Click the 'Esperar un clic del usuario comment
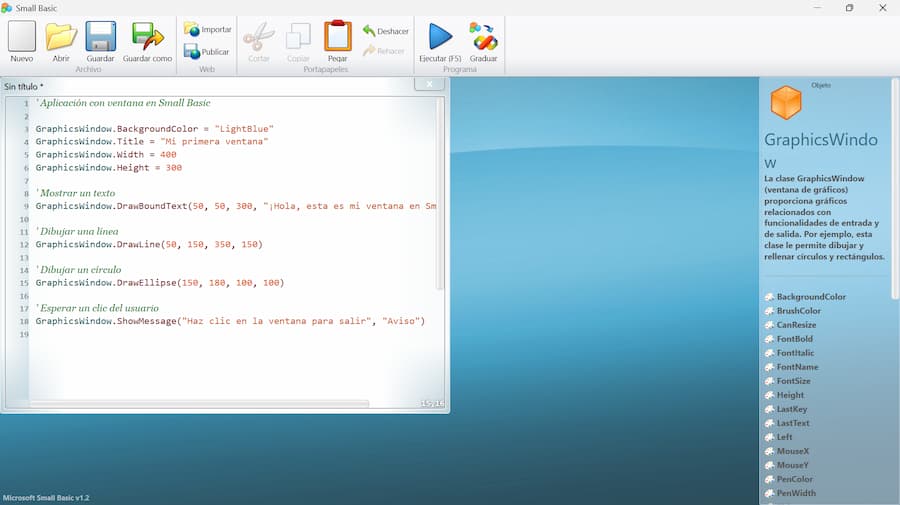This screenshot has height=505, width=900. pyautogui.click(x=97, y=308)
